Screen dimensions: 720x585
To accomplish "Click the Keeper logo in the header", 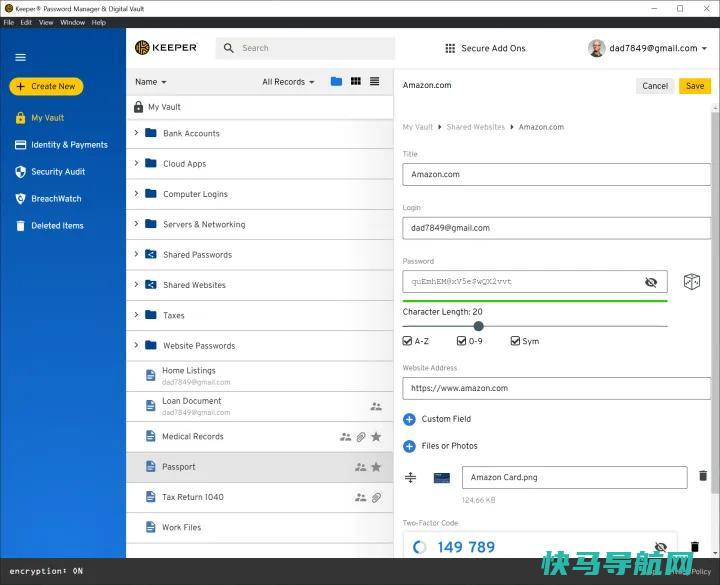I will click(x=166, y=47).
